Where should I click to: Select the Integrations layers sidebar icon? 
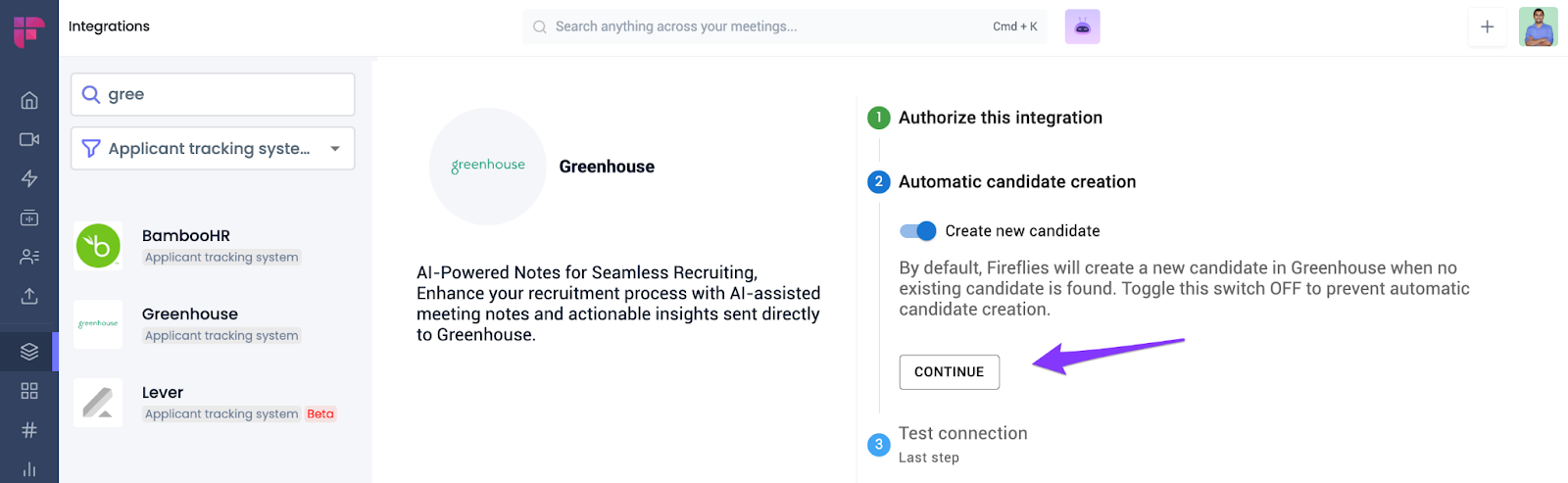point(29,352)
